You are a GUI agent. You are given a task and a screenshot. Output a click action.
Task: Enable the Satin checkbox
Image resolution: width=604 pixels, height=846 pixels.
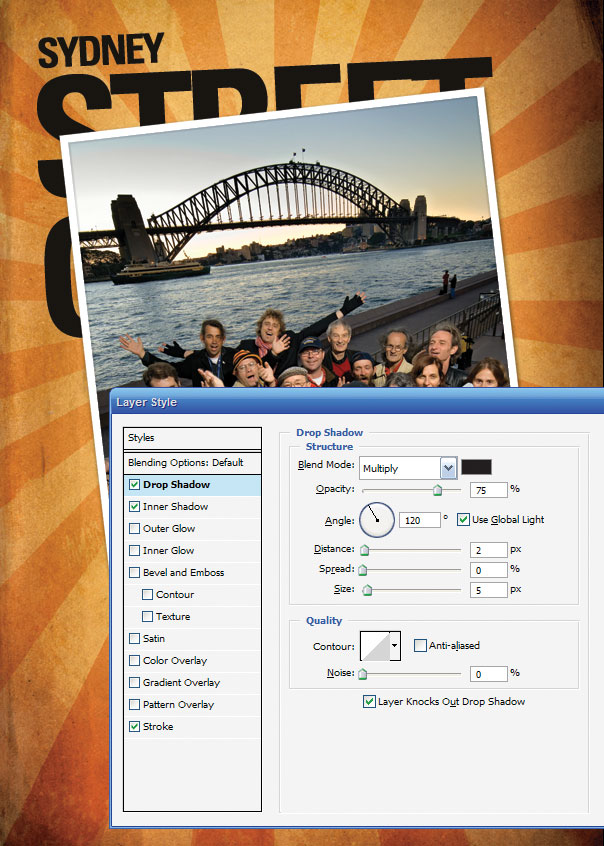134,639
